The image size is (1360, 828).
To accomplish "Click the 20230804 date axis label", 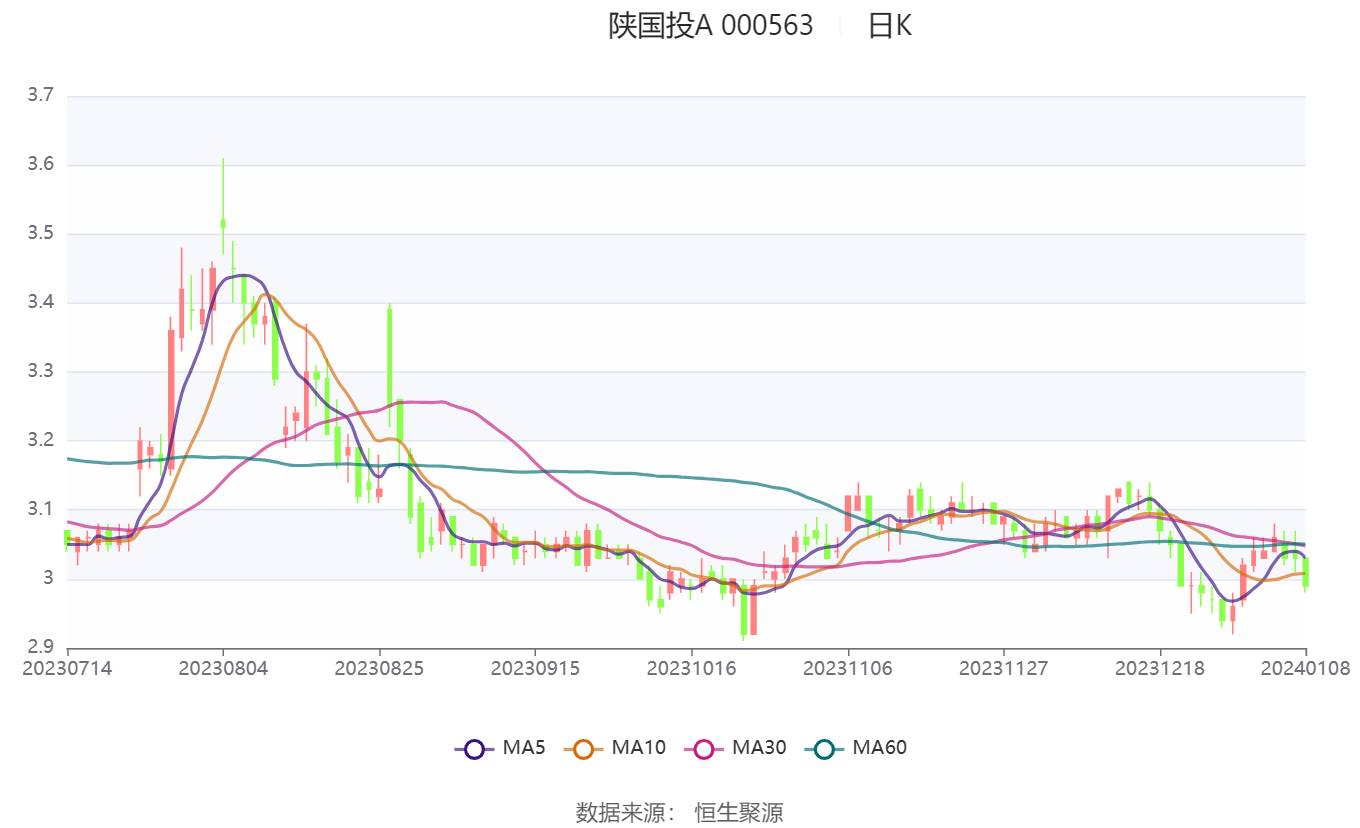I will [223, 667].
